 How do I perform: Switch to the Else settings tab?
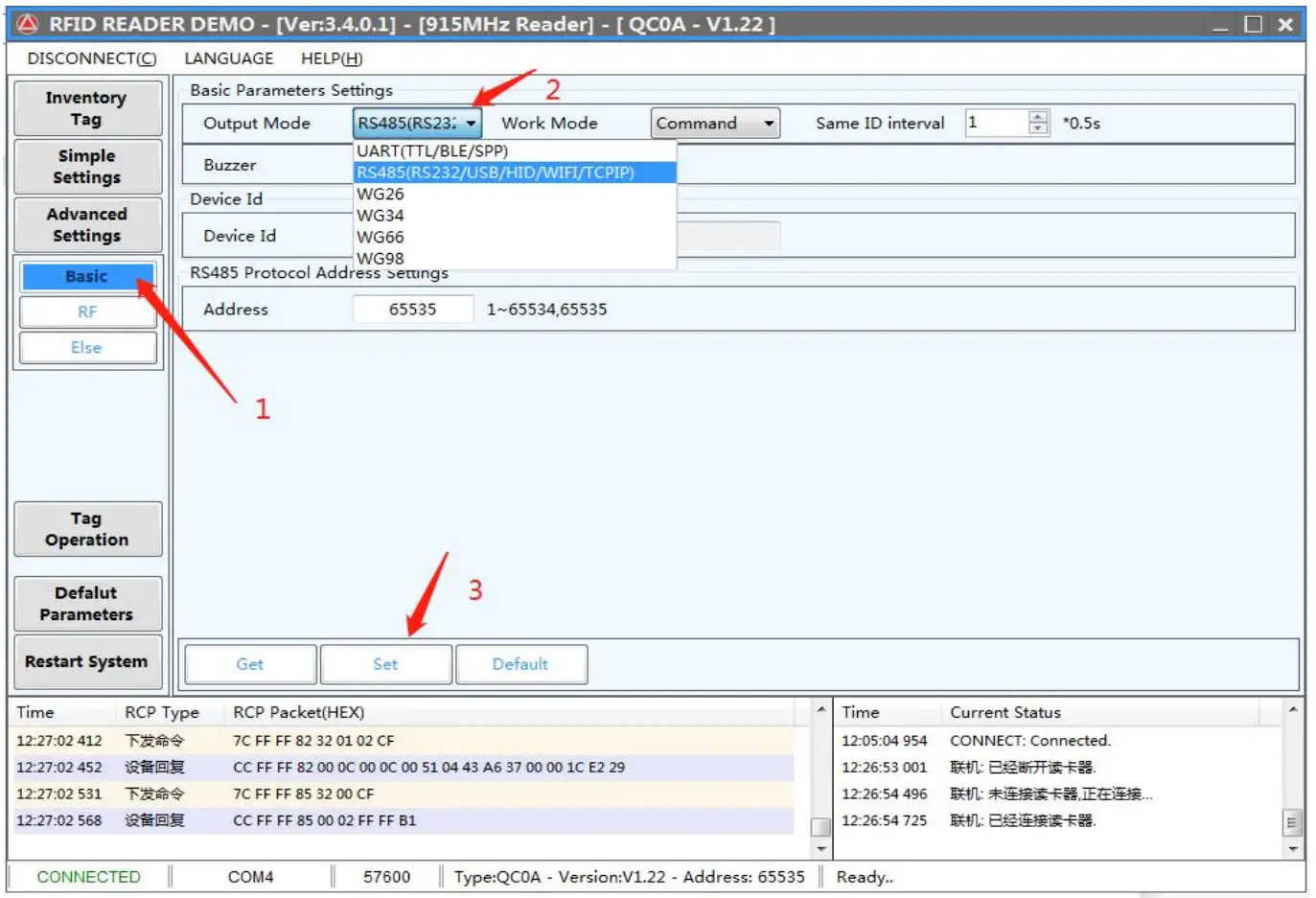point(87,347)
